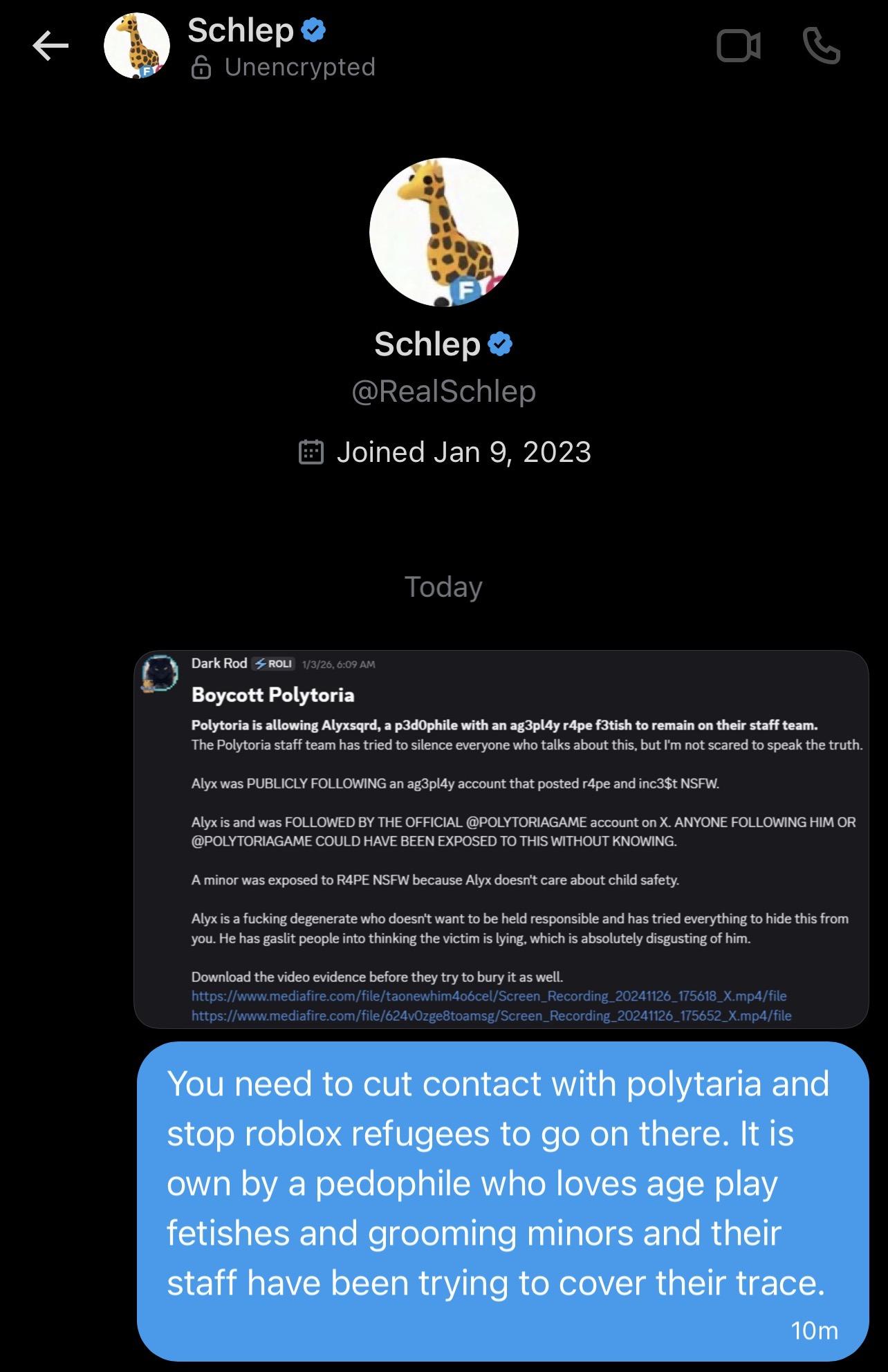Tap the Dark Rod avatar in the screenshot
Screen dimensions: 888x1372
(x=160, y=672)
